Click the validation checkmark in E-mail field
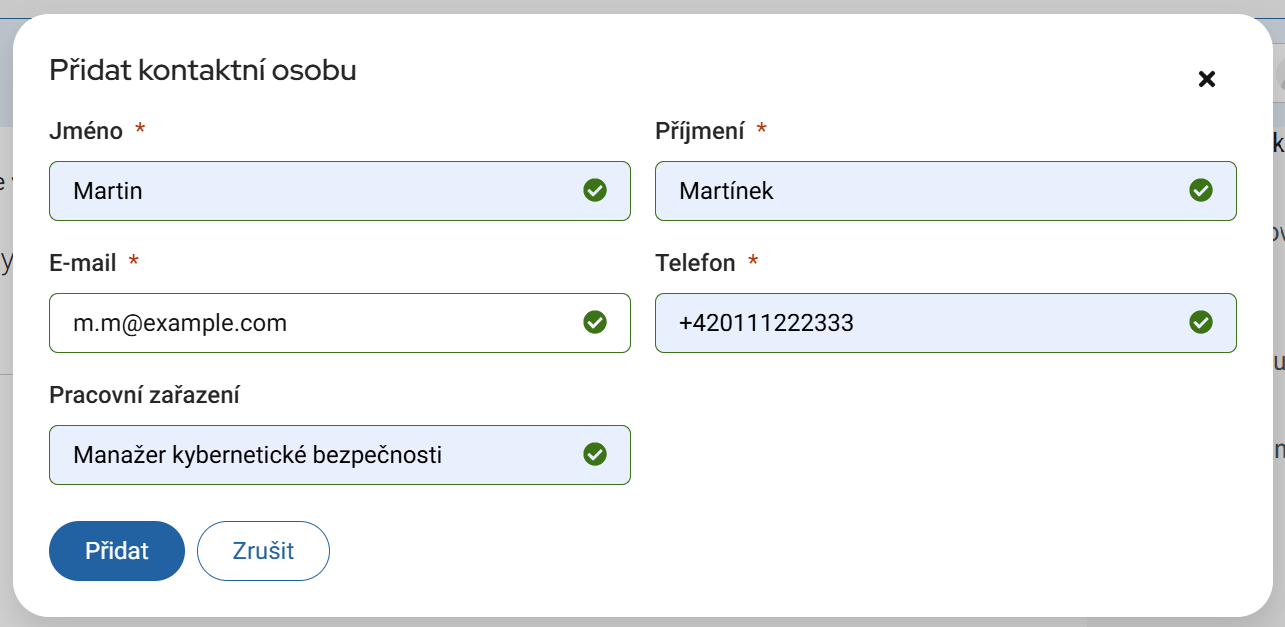 click(x=595, y=322)
